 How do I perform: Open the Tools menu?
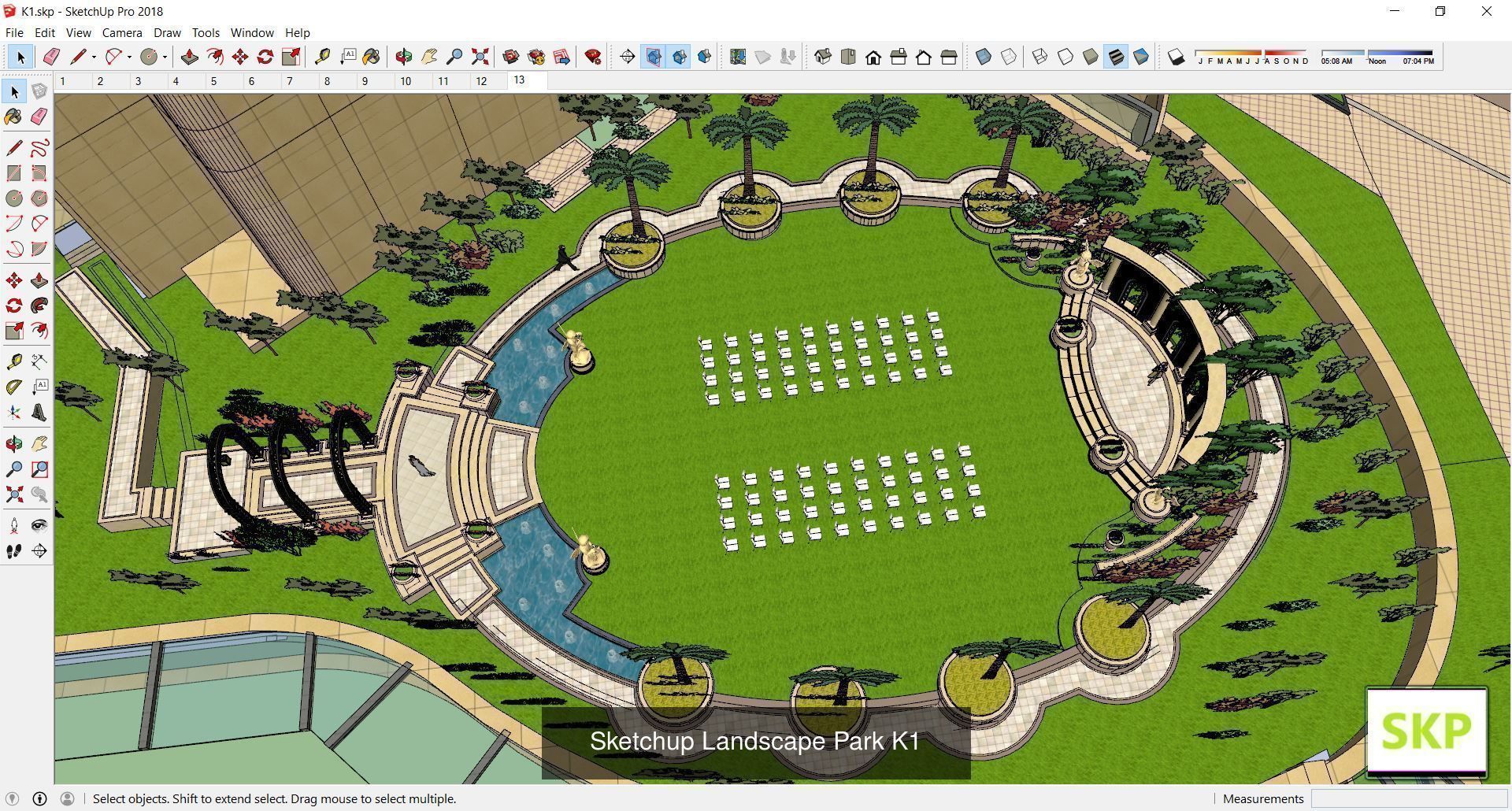[206, 32]
